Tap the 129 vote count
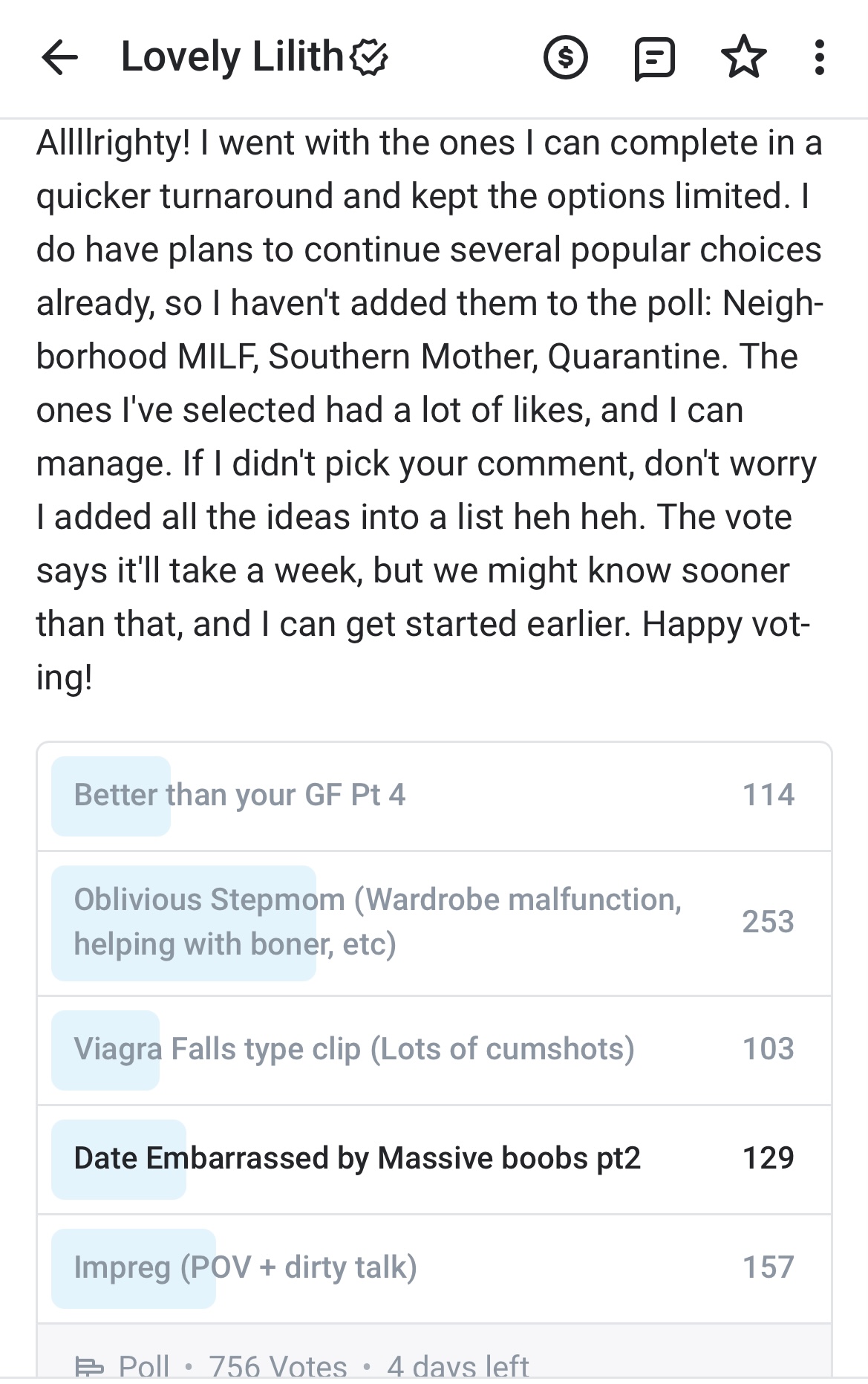 768,1158
